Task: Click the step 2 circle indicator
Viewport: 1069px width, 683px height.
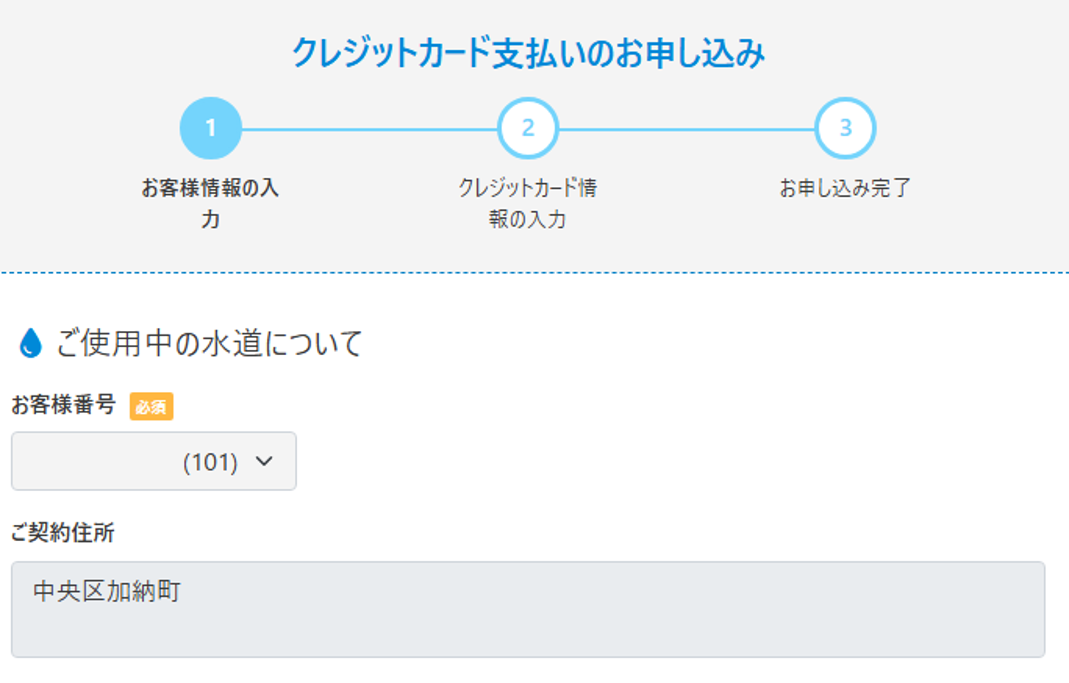Action: point(528,128)
